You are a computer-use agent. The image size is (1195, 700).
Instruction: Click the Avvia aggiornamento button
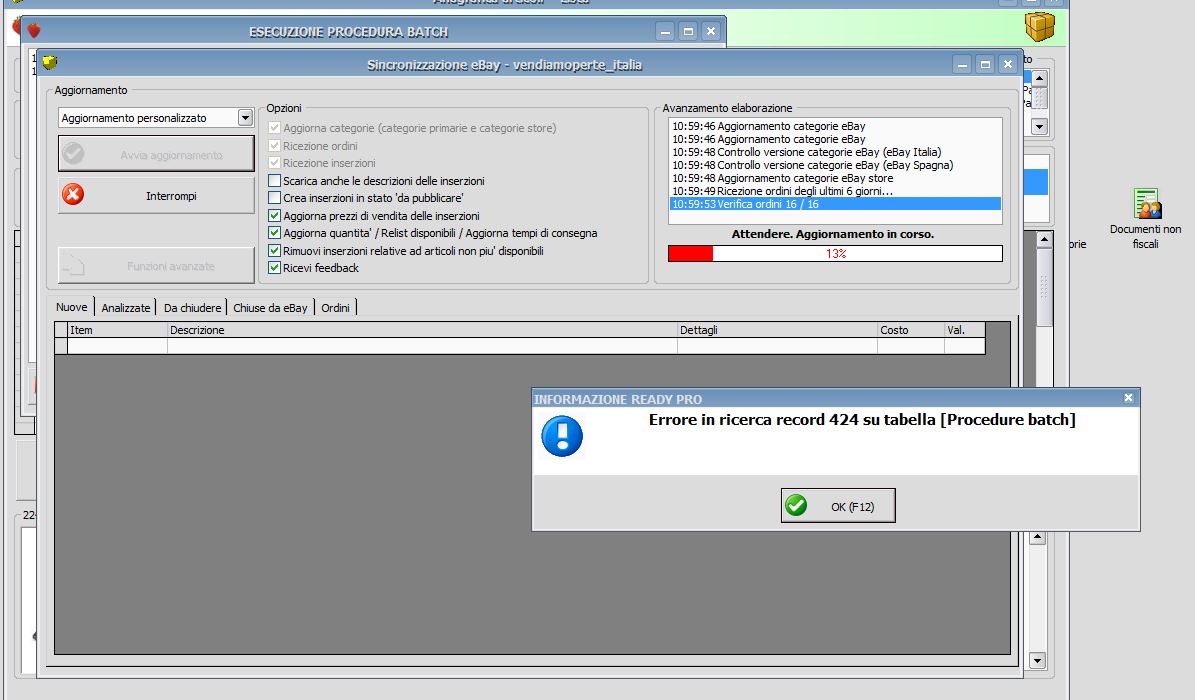tap(156, 154)
